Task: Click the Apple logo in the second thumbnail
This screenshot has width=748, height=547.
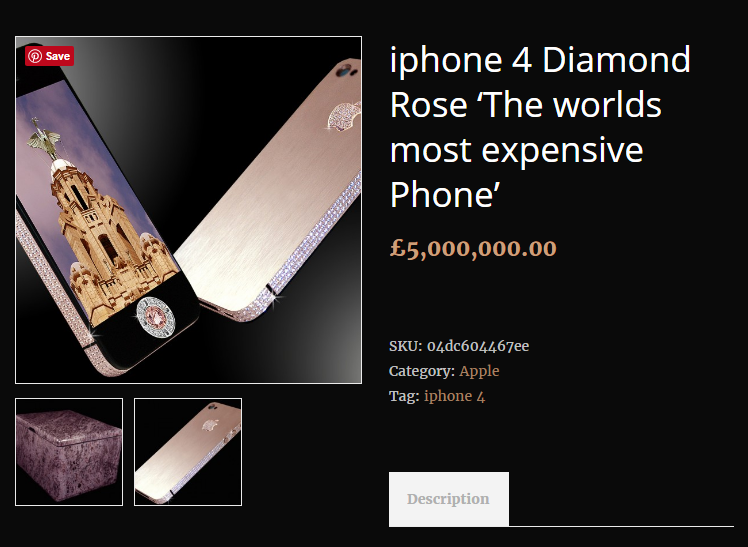Action: click(209, 424)
